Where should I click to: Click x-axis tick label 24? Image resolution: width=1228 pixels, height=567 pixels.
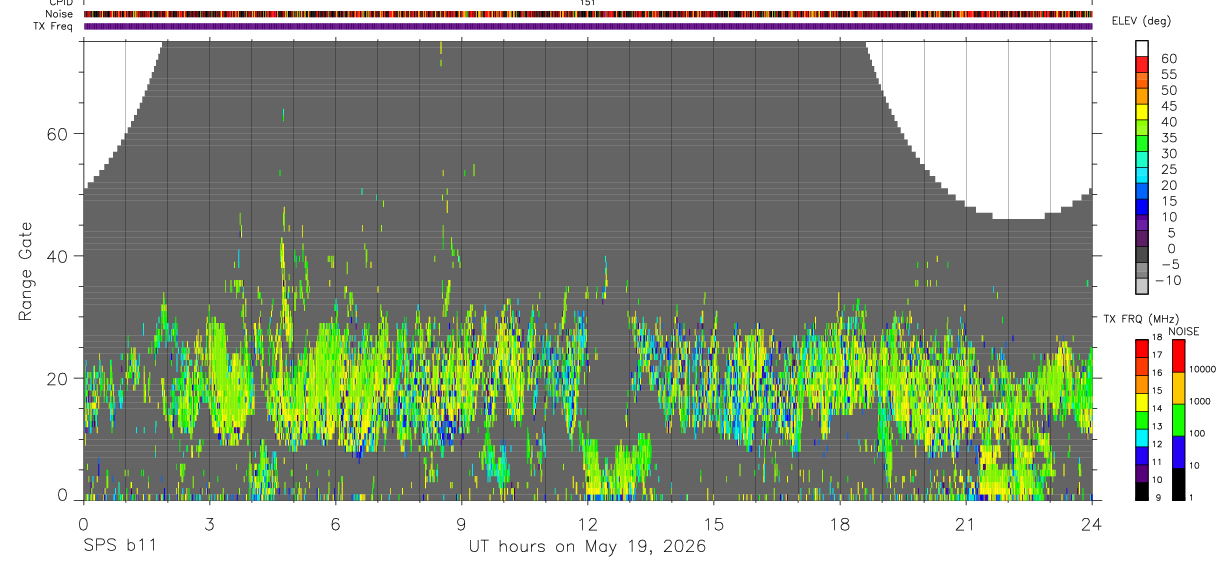point(1092,524)
